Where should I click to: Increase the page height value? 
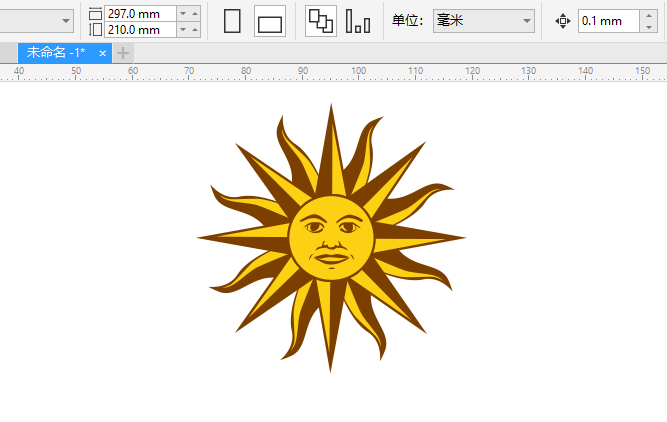[x=195, y=30]
